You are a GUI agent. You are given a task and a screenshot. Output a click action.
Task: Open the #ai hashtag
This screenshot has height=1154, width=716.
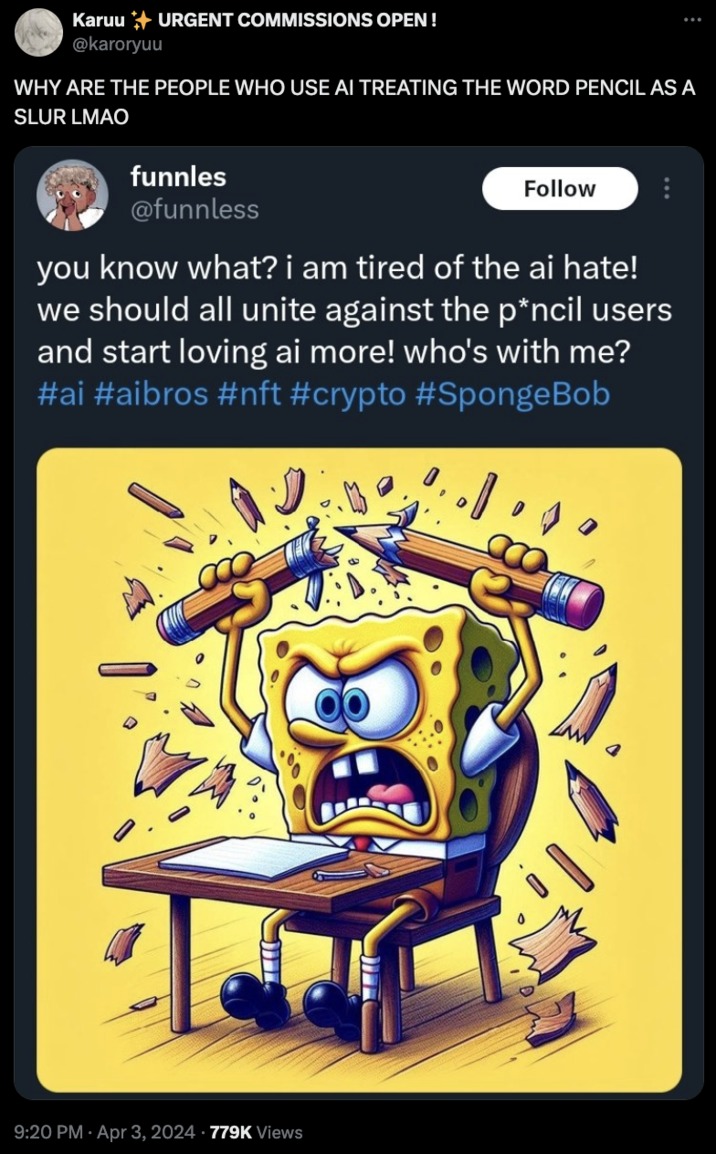pos(60,394)
